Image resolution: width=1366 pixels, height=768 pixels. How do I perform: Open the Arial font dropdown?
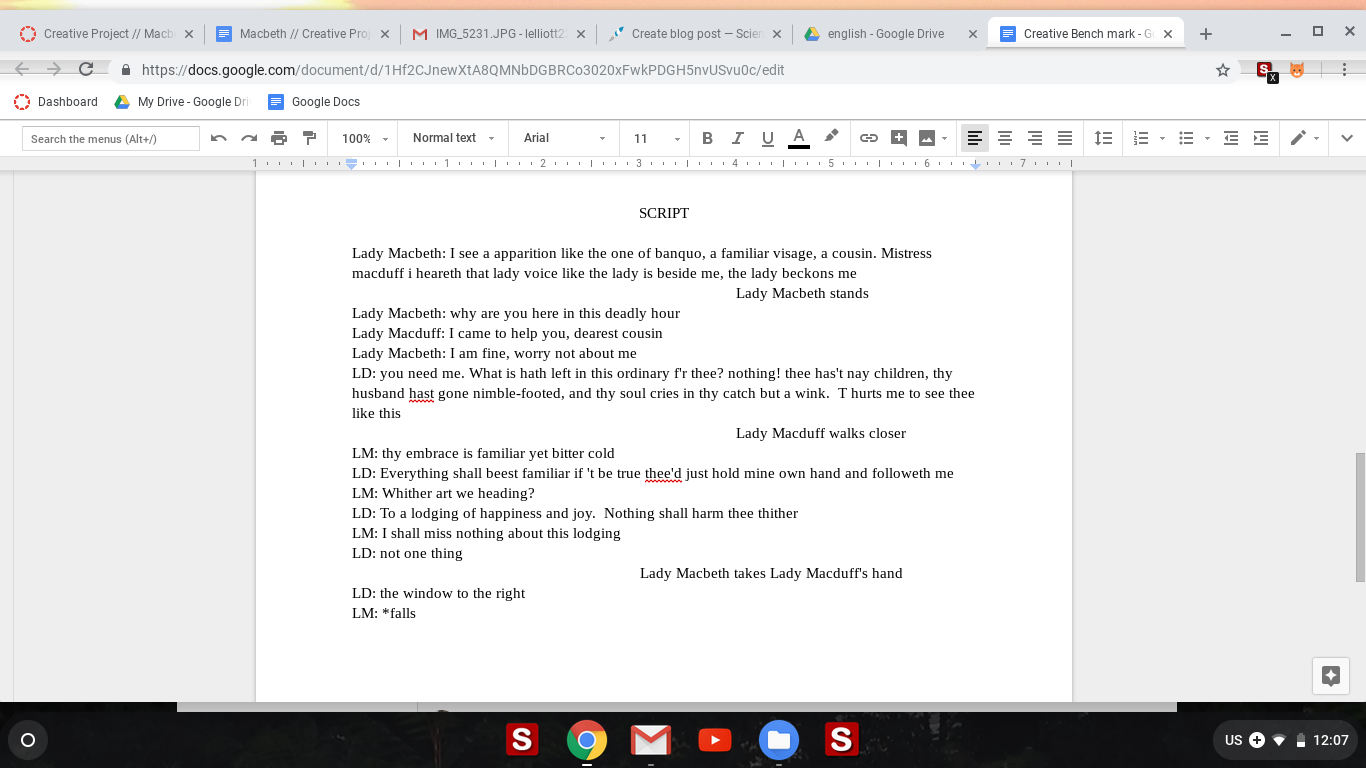click(x=564, y=138)
